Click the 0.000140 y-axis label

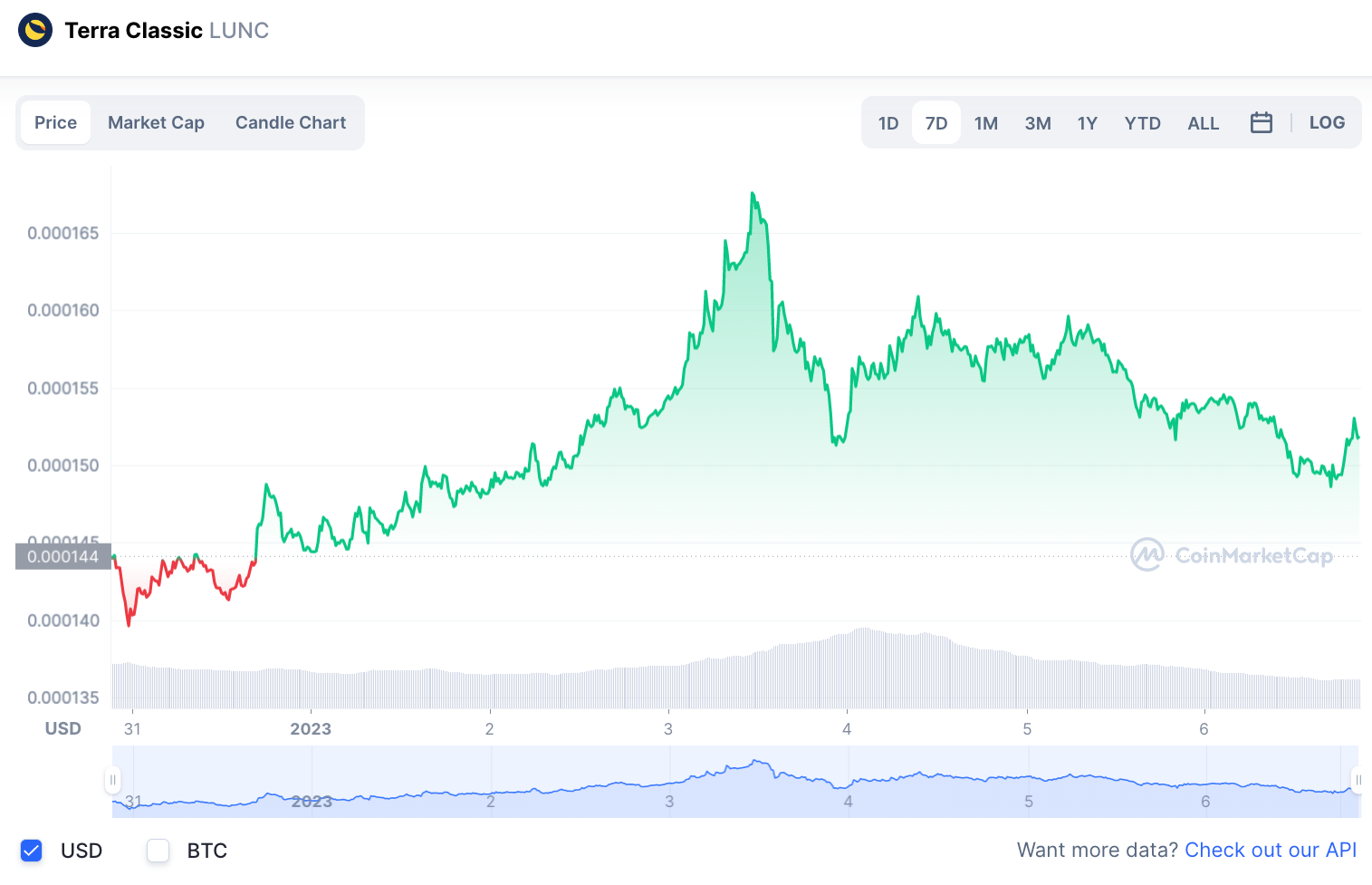pyautogui.click(x=63, y=620)
